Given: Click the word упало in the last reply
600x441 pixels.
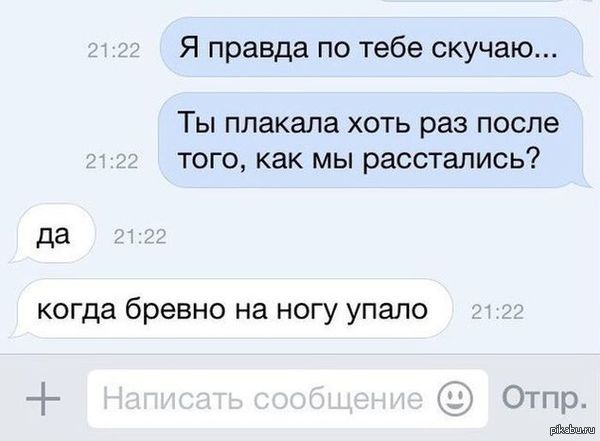Looking at the screenshot, I should (387, 311).
